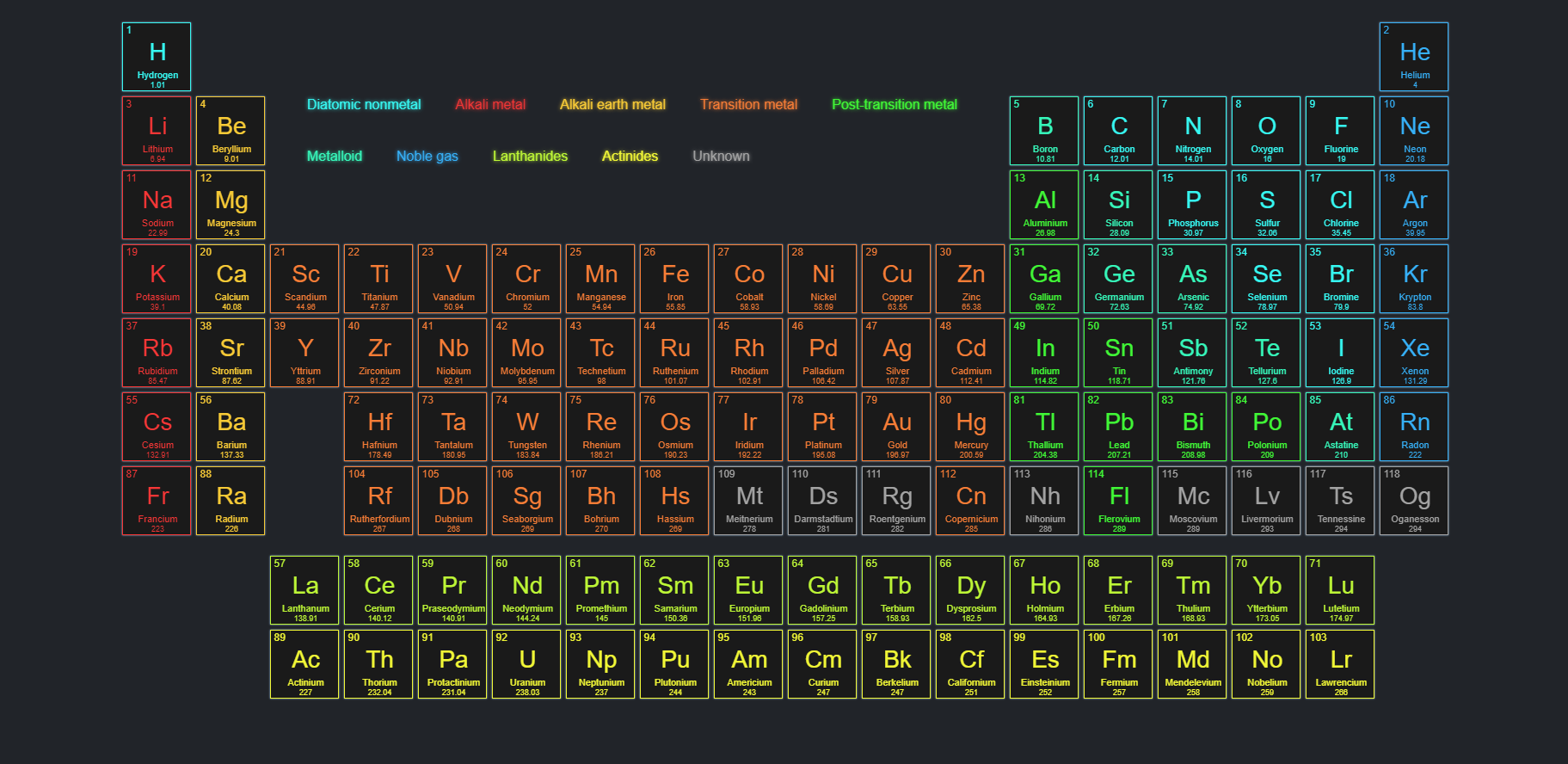Screen dimensions: 1568x764
Task: Click the Iodine element tile
Action: pos(1340,353)
